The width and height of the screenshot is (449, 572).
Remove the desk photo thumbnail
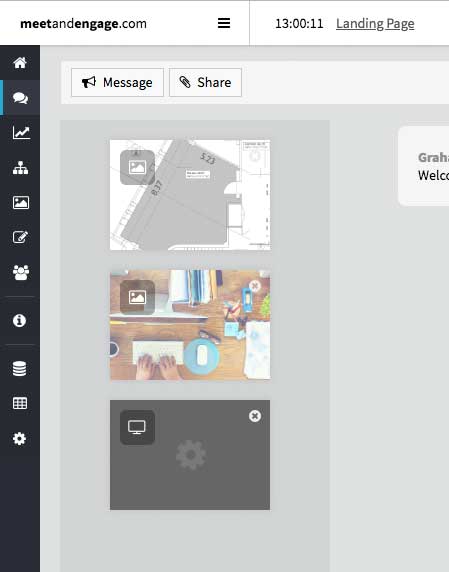click(x=255, y=286)
